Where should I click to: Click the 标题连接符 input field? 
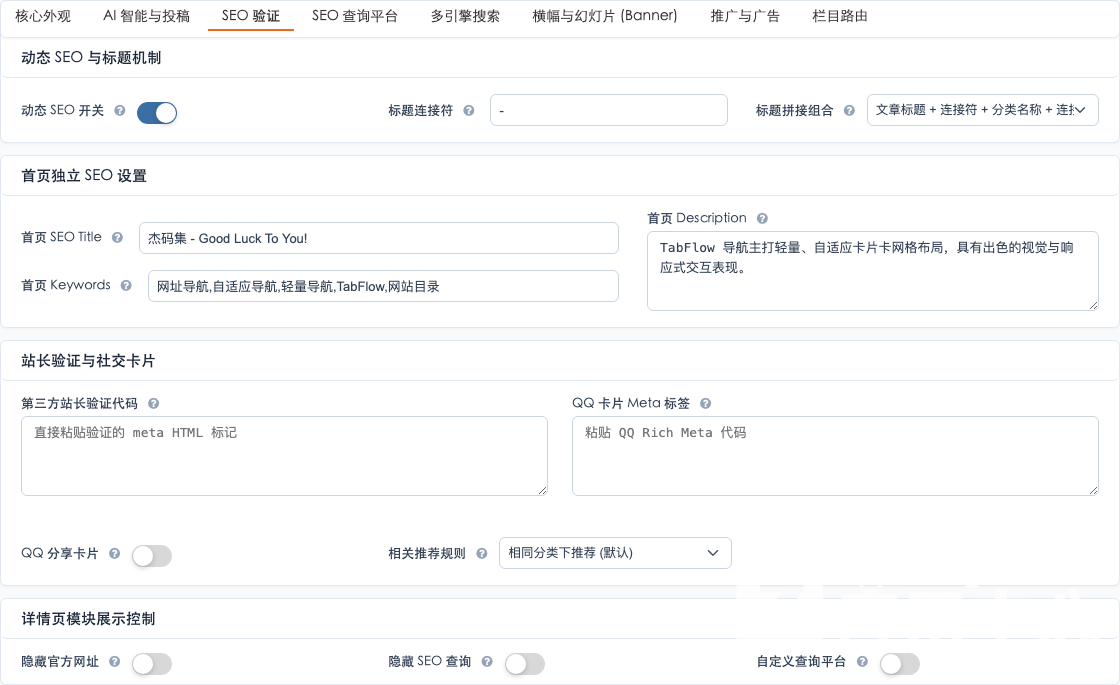click(609, 110)
